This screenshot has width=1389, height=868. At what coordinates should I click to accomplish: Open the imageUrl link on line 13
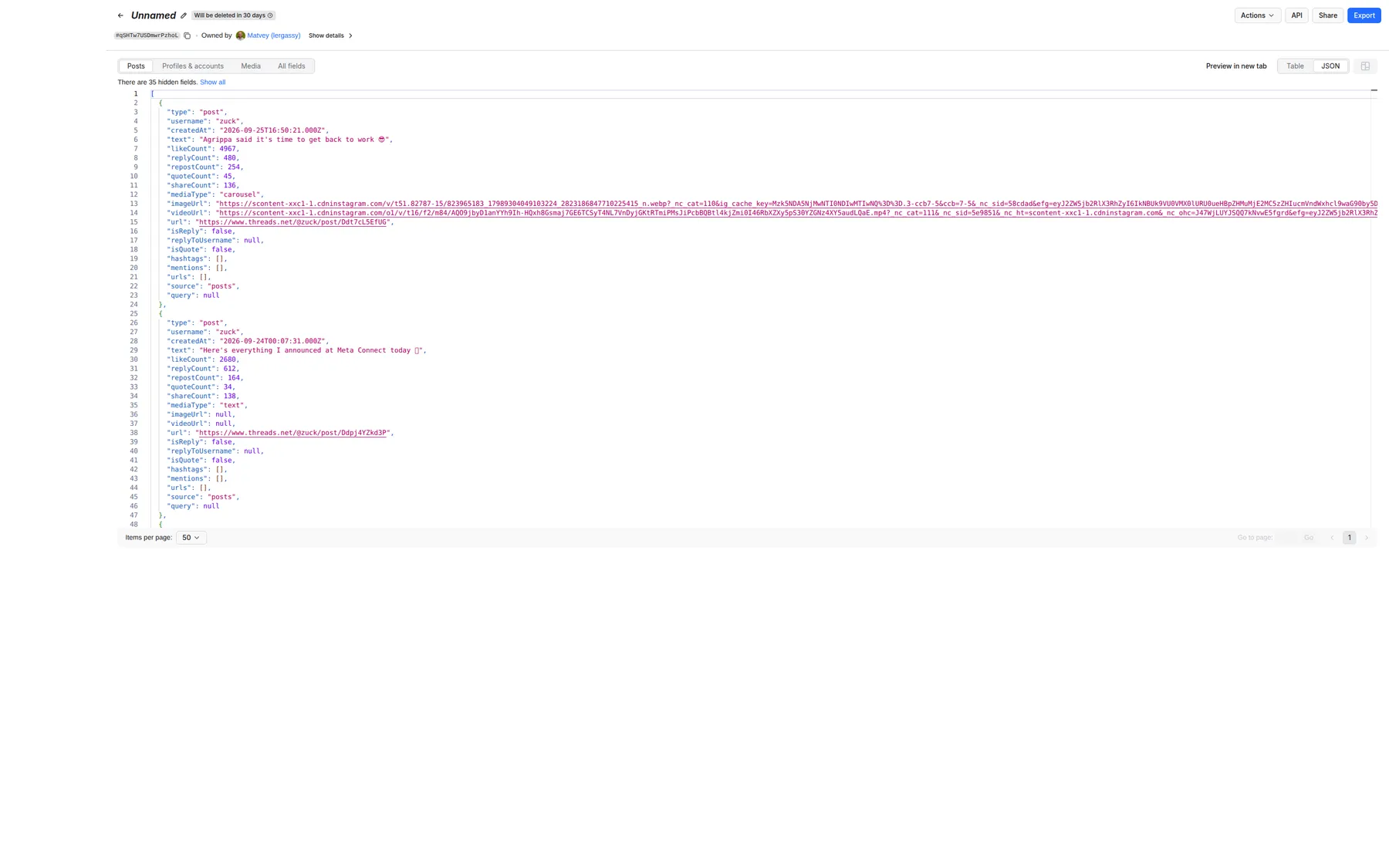tap(798, 204)
